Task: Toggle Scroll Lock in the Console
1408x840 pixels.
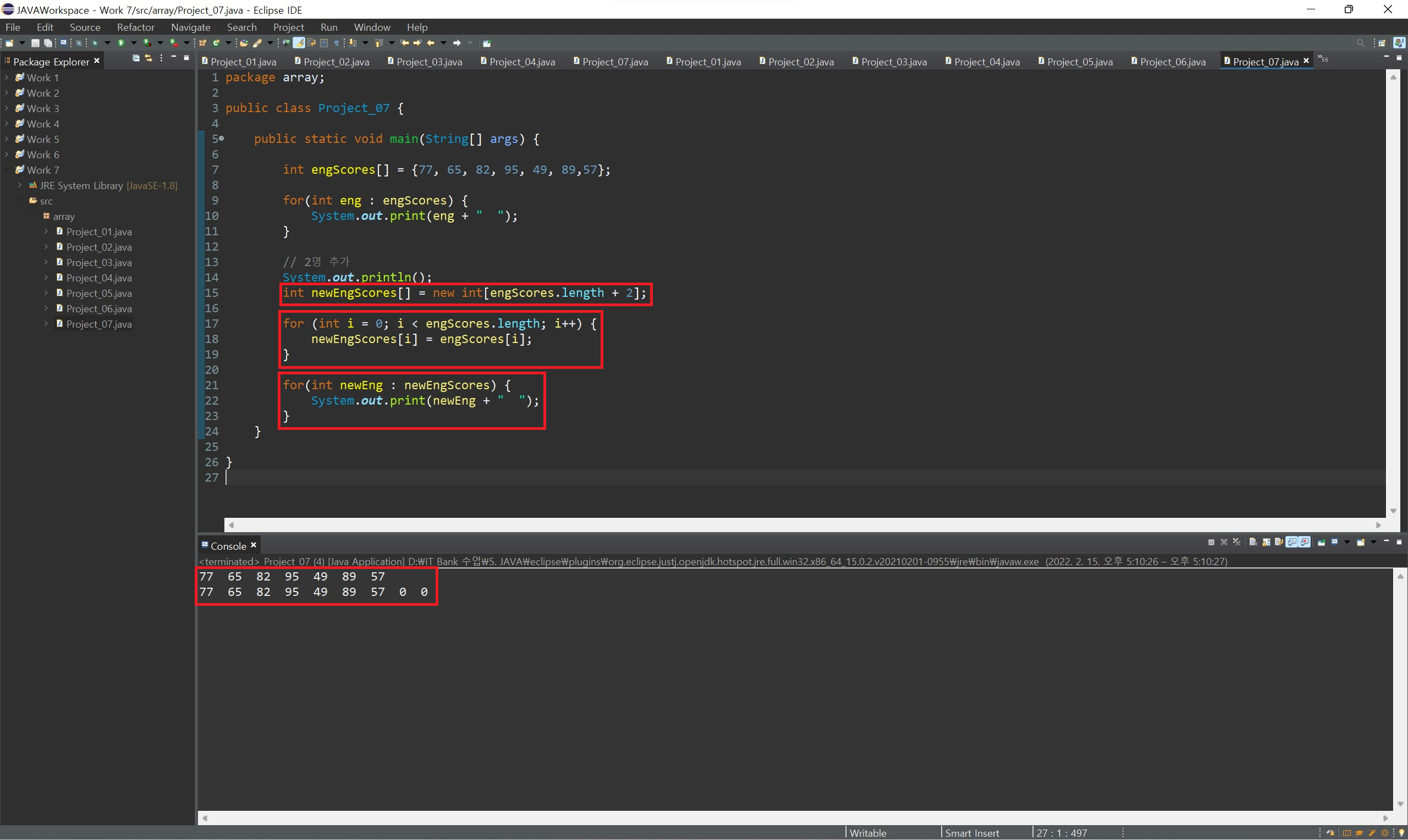Action: (x=1266, y=542)
